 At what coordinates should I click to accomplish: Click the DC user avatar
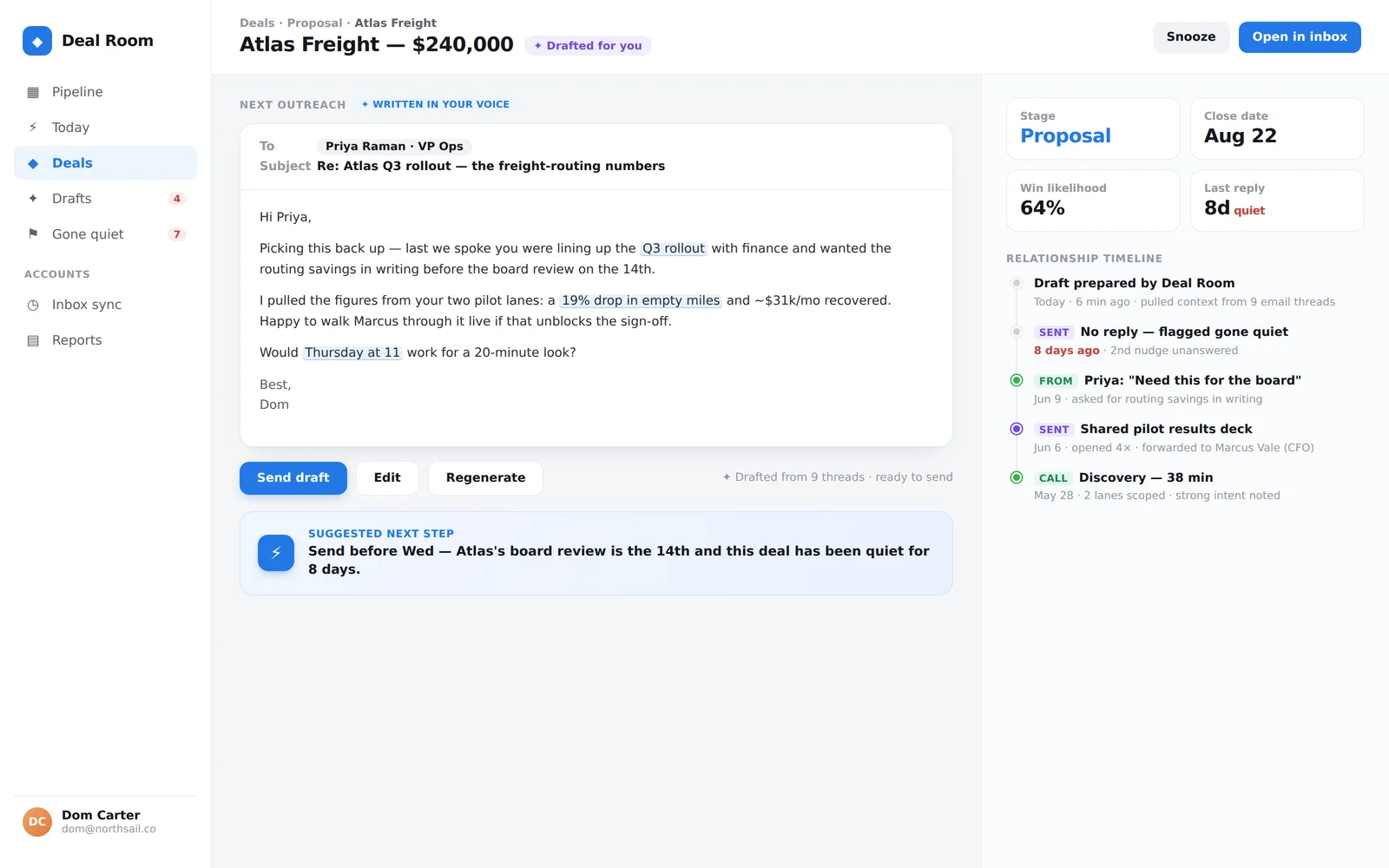coord(37,821)
